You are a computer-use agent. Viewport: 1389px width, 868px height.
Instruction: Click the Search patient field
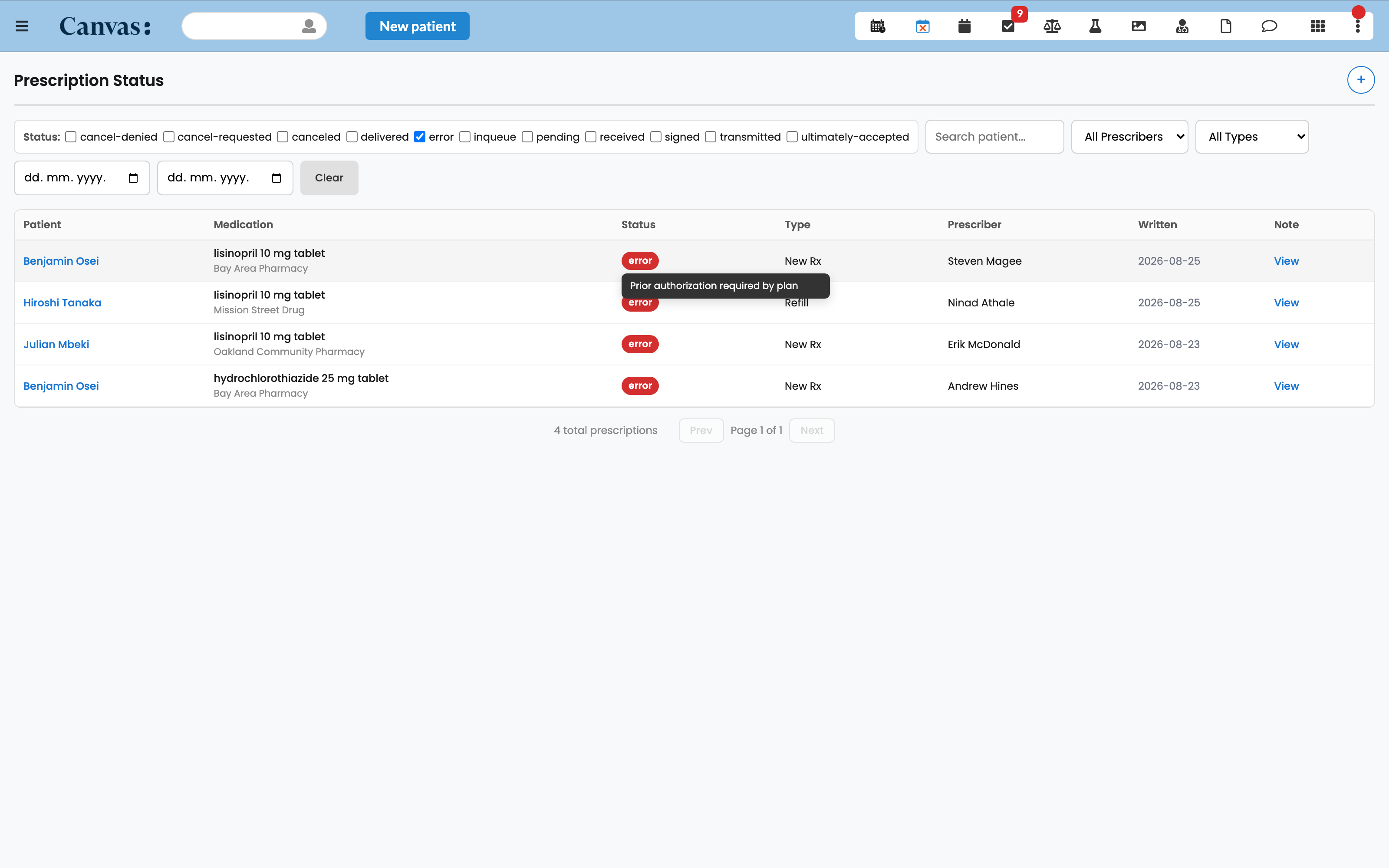pyautogui.click(x=994, y=137)
